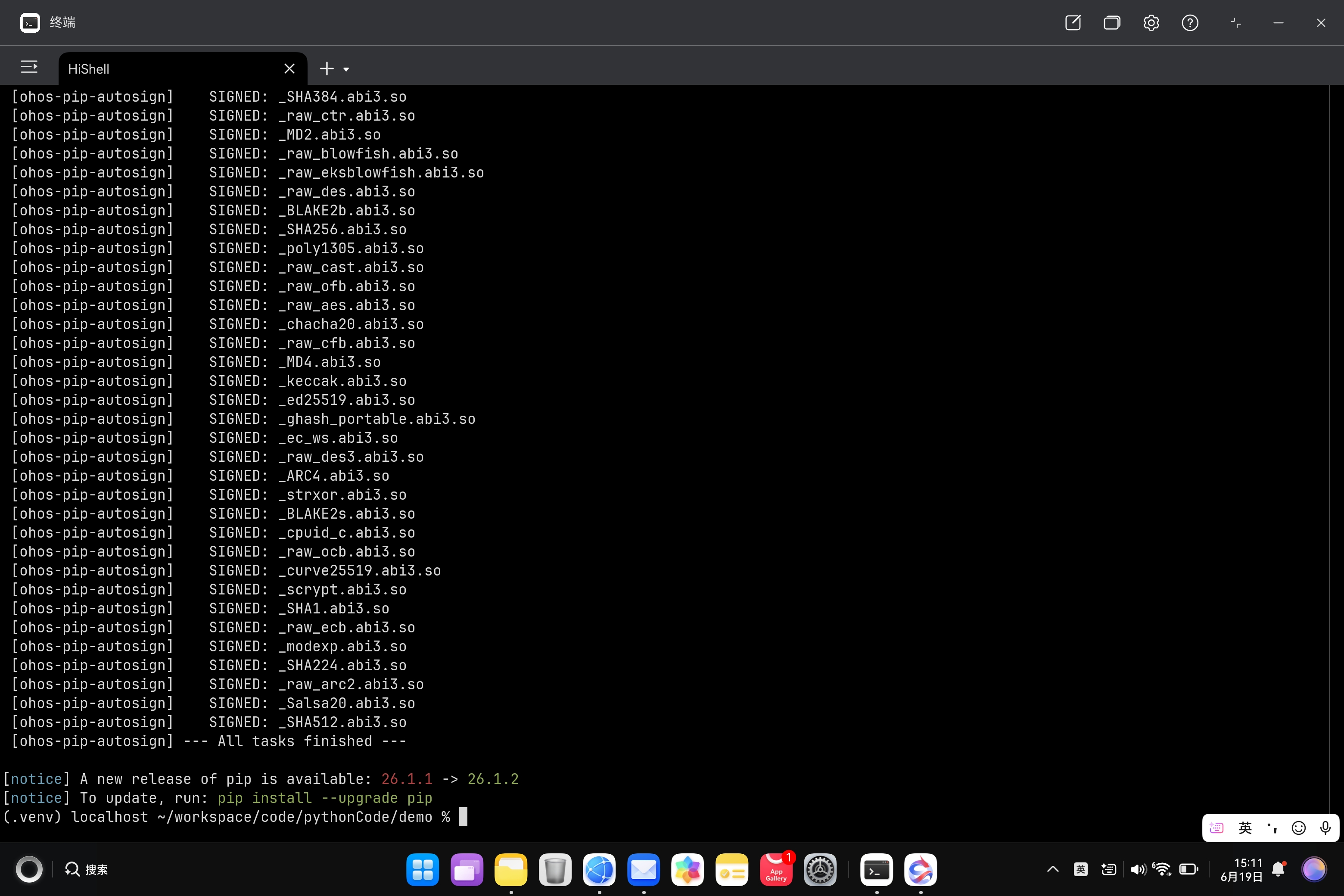1344x896 pixels.
Task: Open the Trash bin in dock
Action: coord(555,870)
